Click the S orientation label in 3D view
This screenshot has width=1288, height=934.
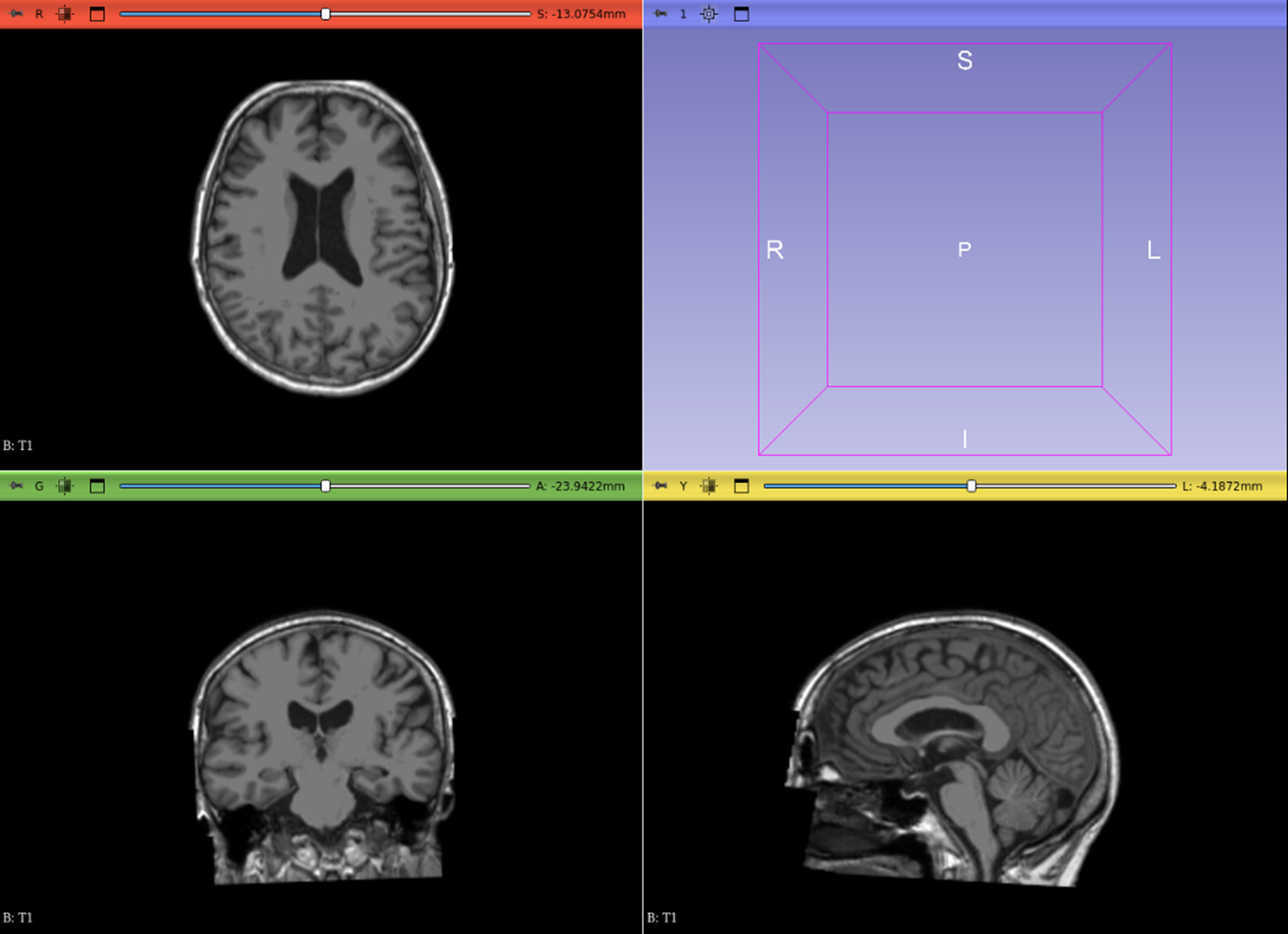(964, 61)
